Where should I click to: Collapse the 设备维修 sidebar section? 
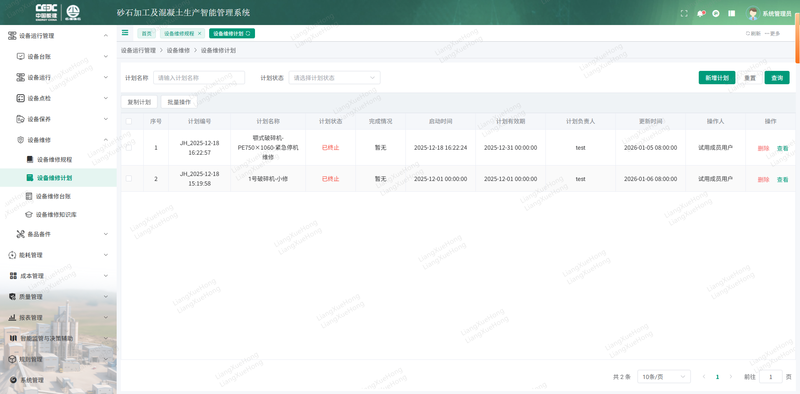point(106,140)
